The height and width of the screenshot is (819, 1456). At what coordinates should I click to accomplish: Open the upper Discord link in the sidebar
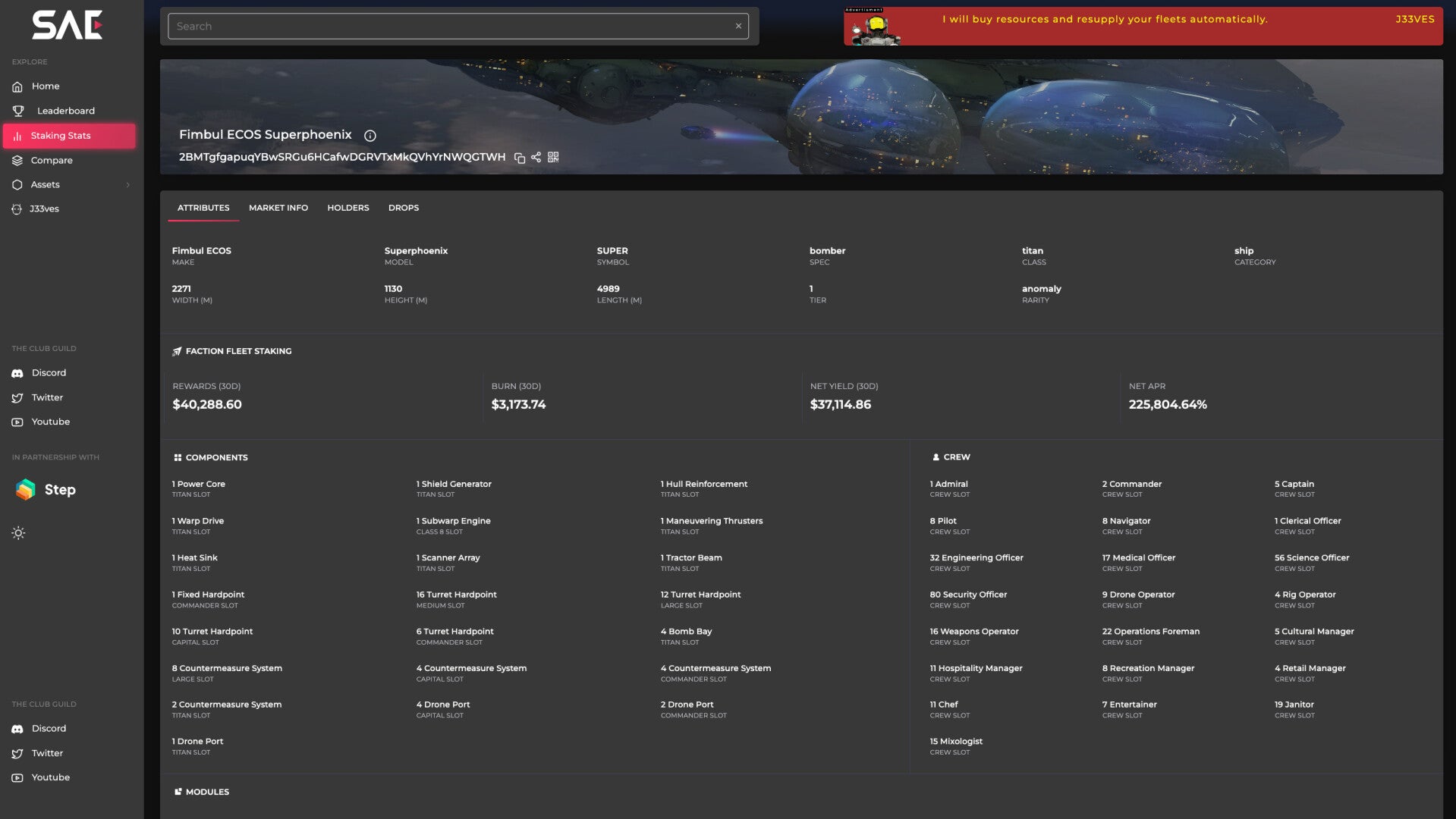click(49, 373)
